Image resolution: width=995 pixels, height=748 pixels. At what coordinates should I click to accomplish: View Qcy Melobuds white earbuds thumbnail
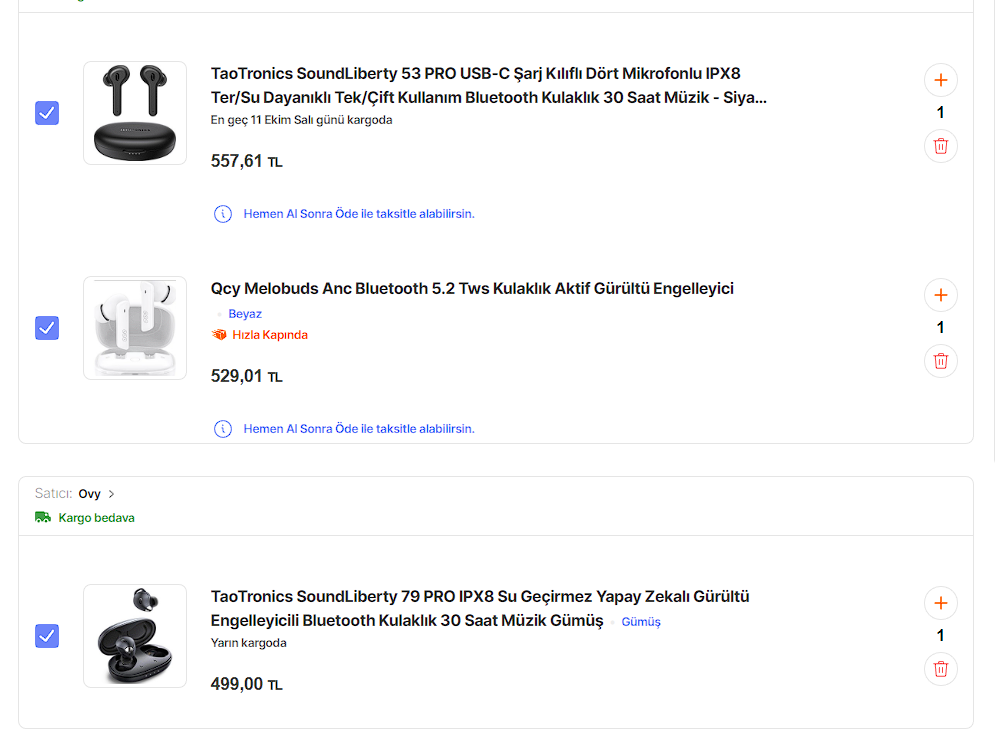[135, 328]
